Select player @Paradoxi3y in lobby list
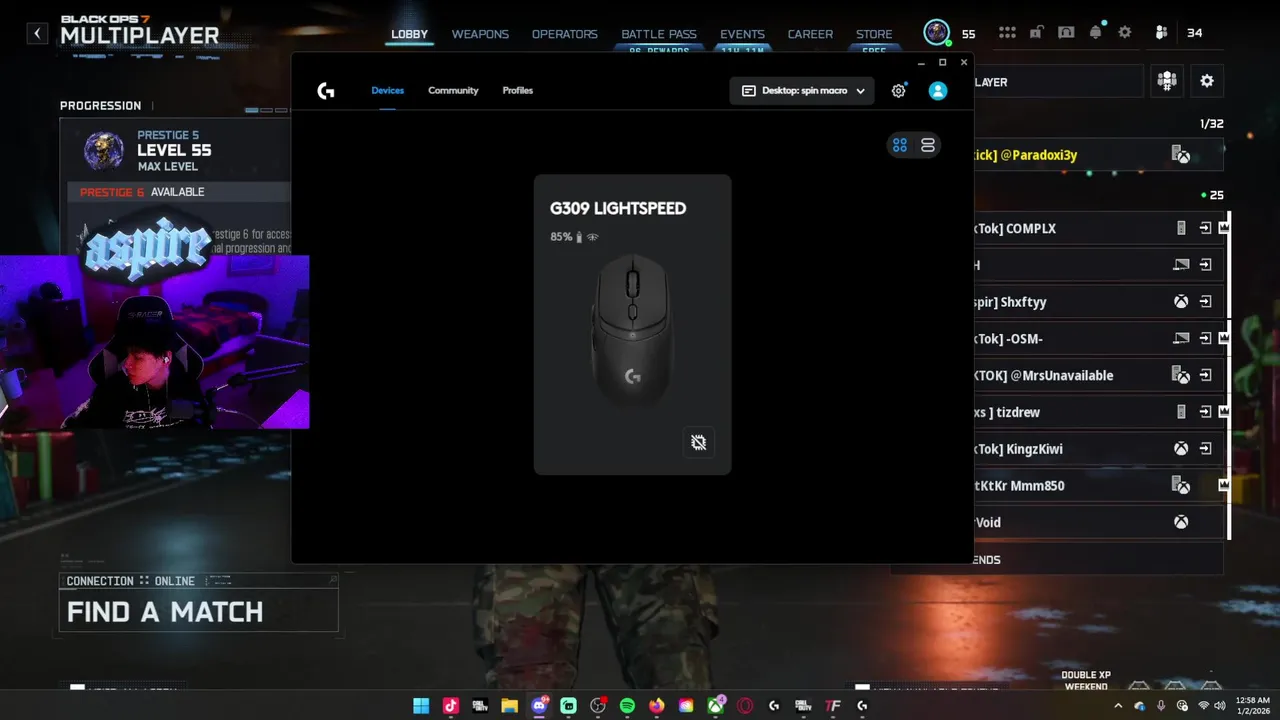Image resolution: width=1280 pixels, height=720 pixels. tap(1098, 155)
